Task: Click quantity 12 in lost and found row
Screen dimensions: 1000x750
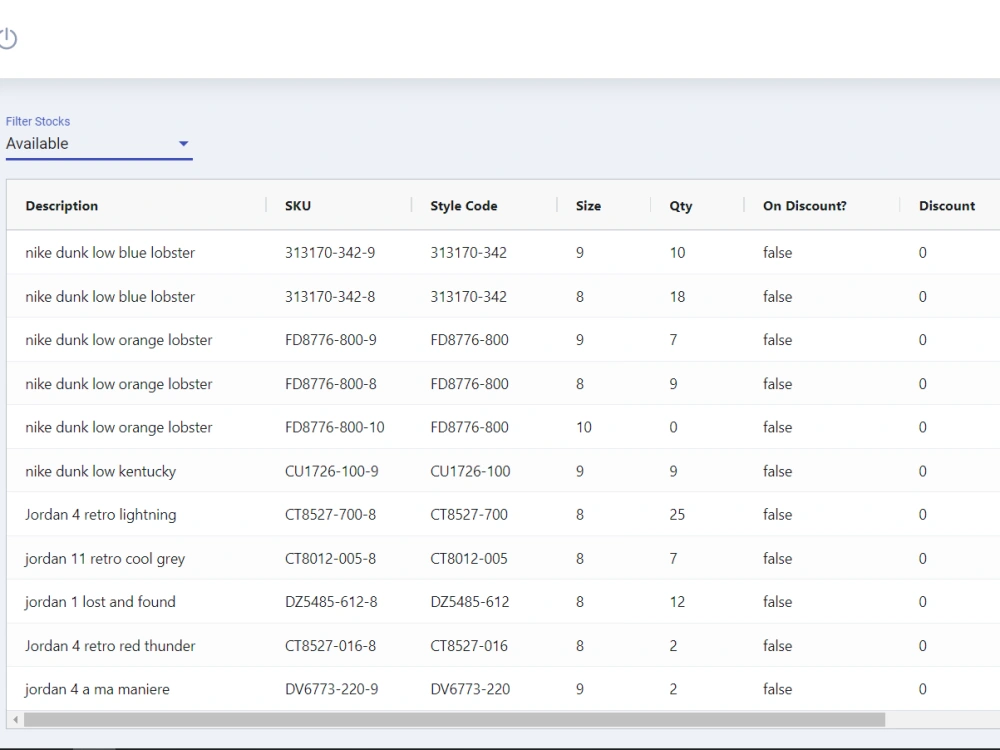Action: pos(677,602)
